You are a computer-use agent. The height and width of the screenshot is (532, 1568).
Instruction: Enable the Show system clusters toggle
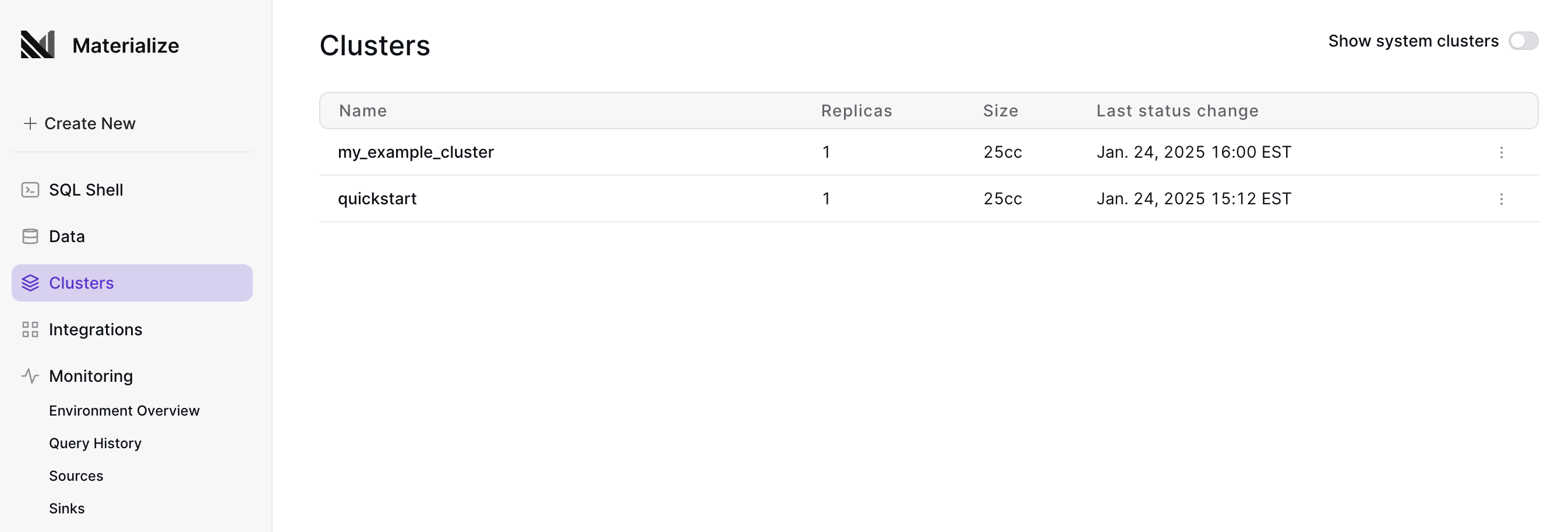click(1524, 41)
